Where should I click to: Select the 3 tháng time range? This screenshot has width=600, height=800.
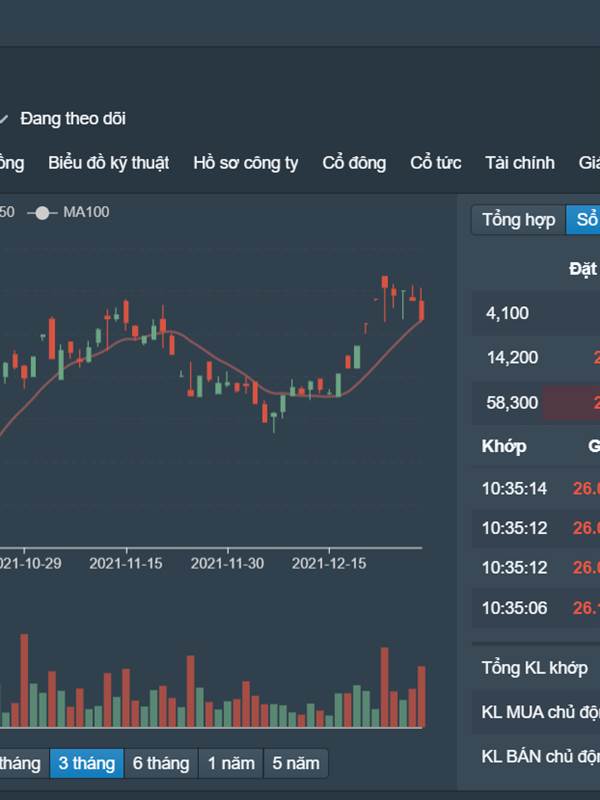tap(86, 763)
